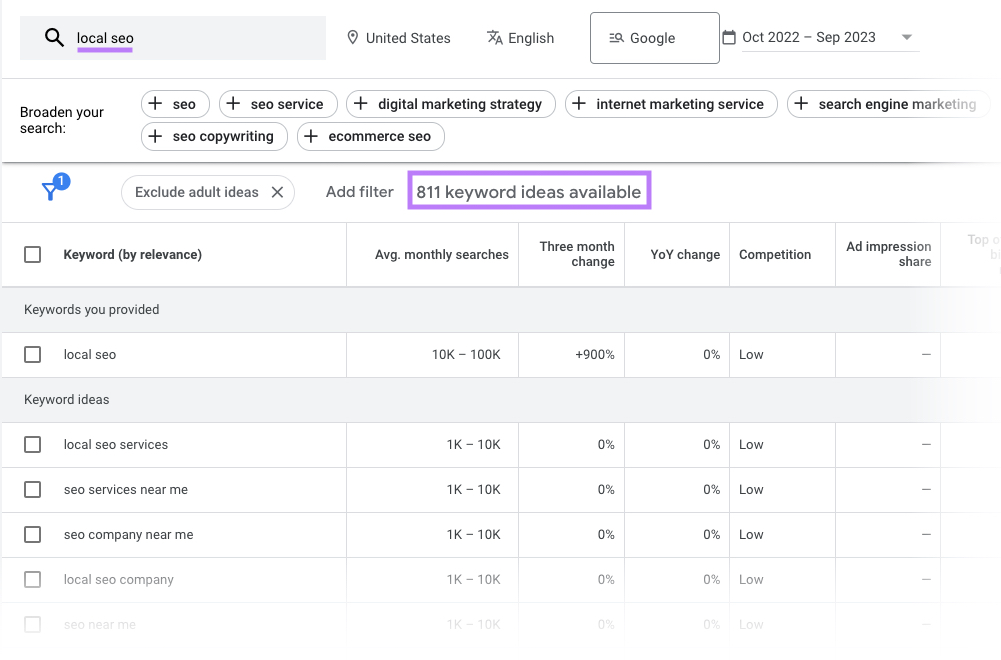Toggle the select-all checkbox in table header
The height and width of the screenshot is (660, 1001).
(x=32, y=254)
